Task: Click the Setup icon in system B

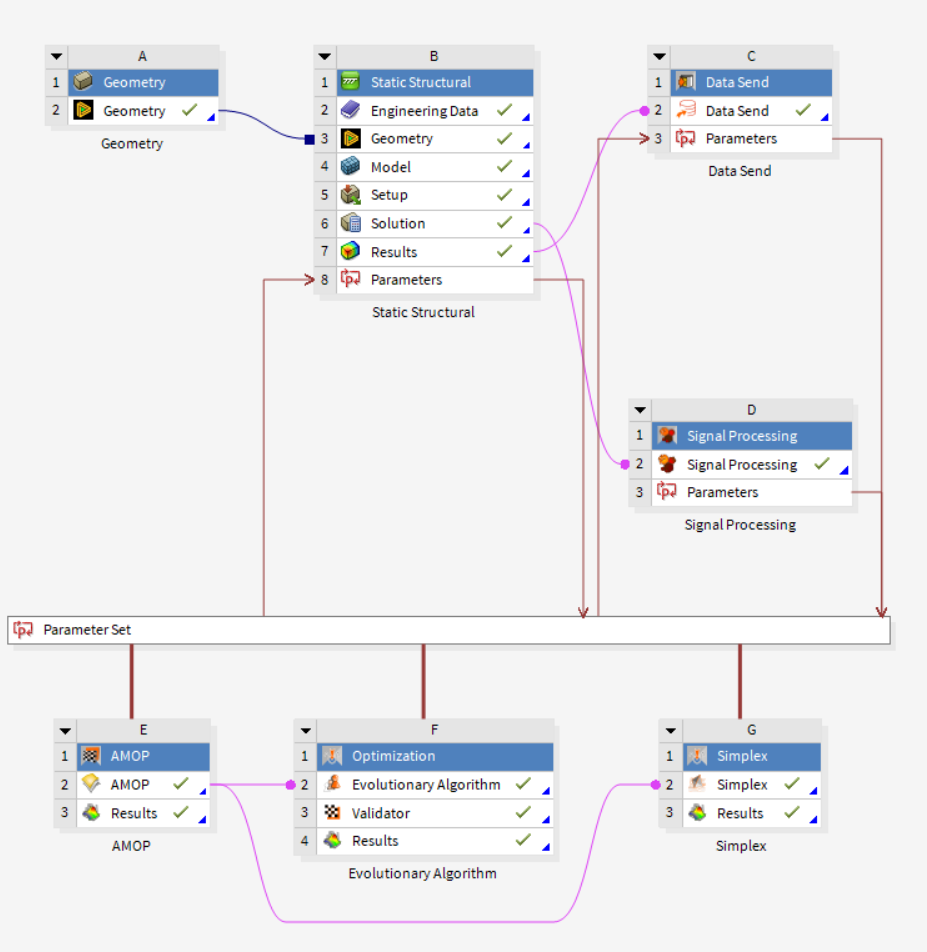Action: click(x=350, y=195)
